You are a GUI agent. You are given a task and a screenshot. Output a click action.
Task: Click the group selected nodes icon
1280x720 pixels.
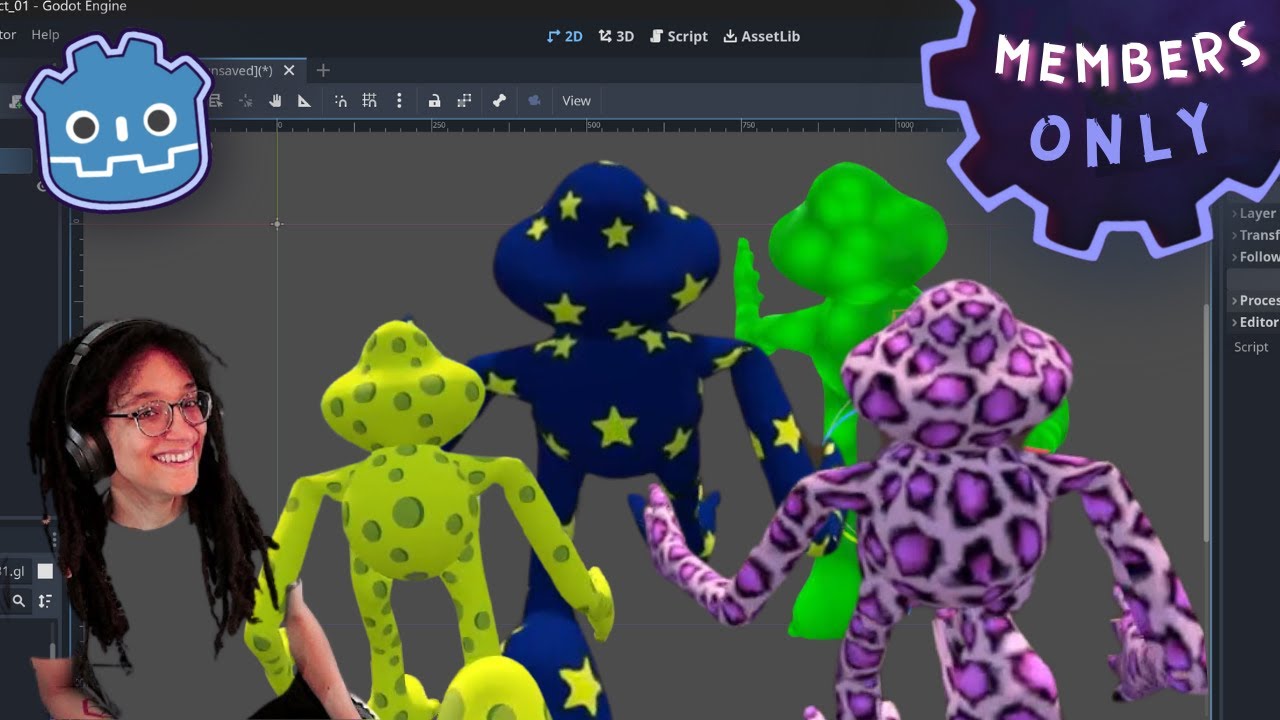tap(464, 100)
